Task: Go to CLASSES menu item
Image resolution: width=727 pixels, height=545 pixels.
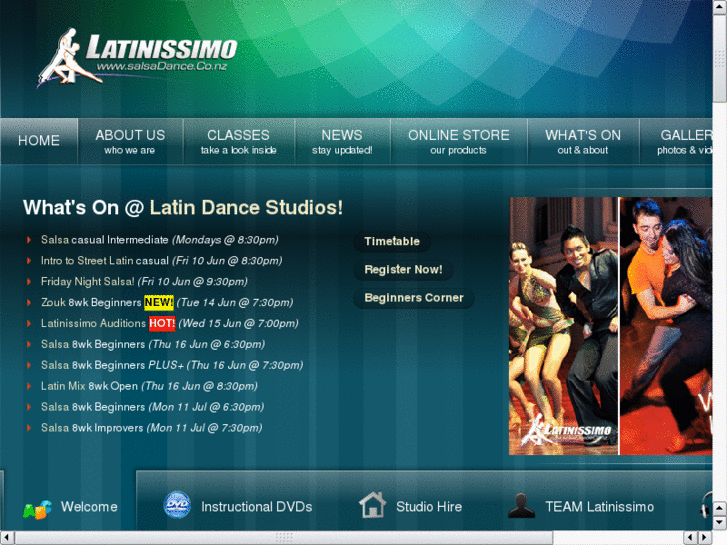Action: (x=239, y=141)
